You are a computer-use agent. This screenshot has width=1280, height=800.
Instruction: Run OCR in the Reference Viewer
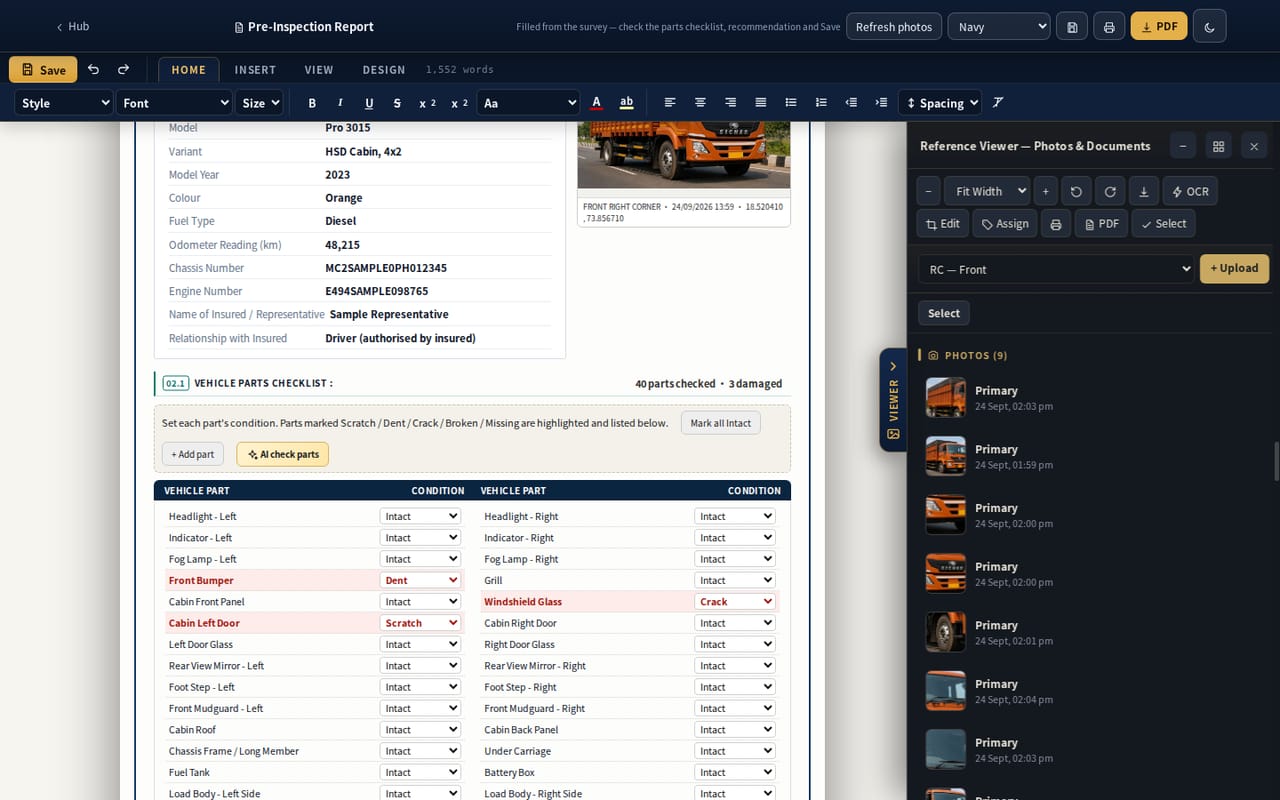click(x=1190, y=191)
